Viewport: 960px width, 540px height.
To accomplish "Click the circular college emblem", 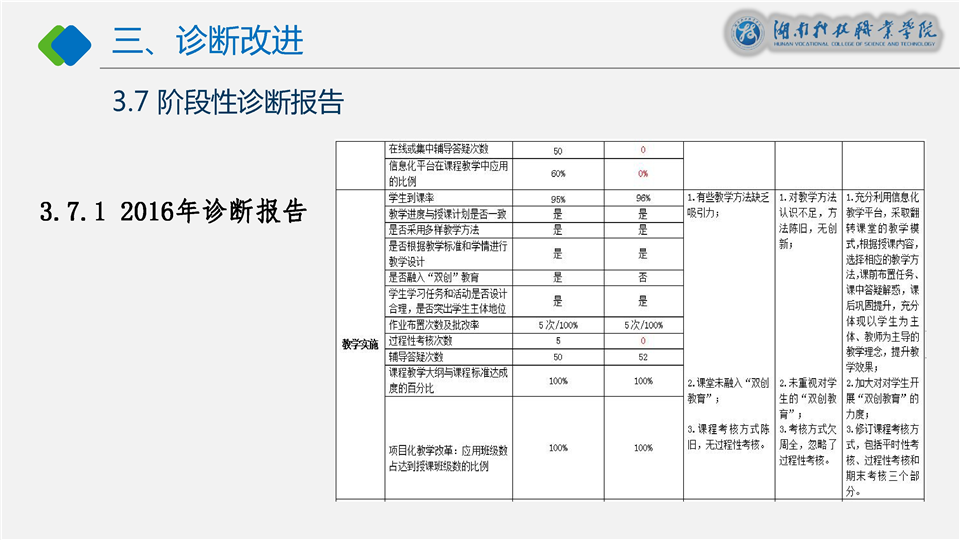I will 747,33.
